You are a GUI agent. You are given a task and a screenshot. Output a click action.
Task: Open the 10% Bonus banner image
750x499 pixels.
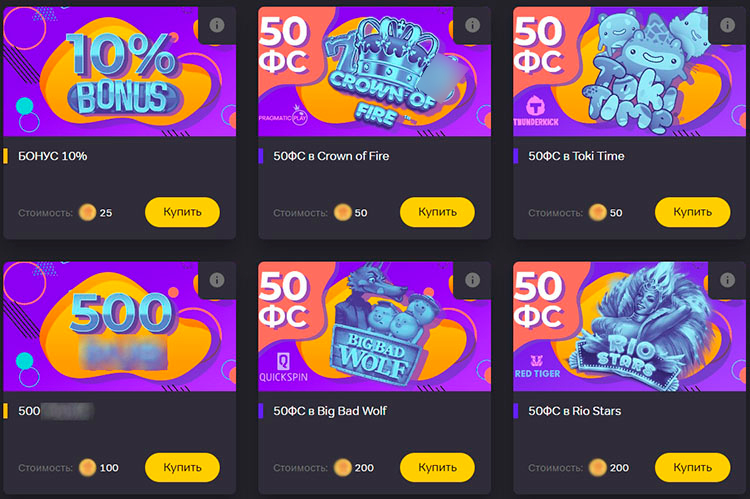pos(120,72)
